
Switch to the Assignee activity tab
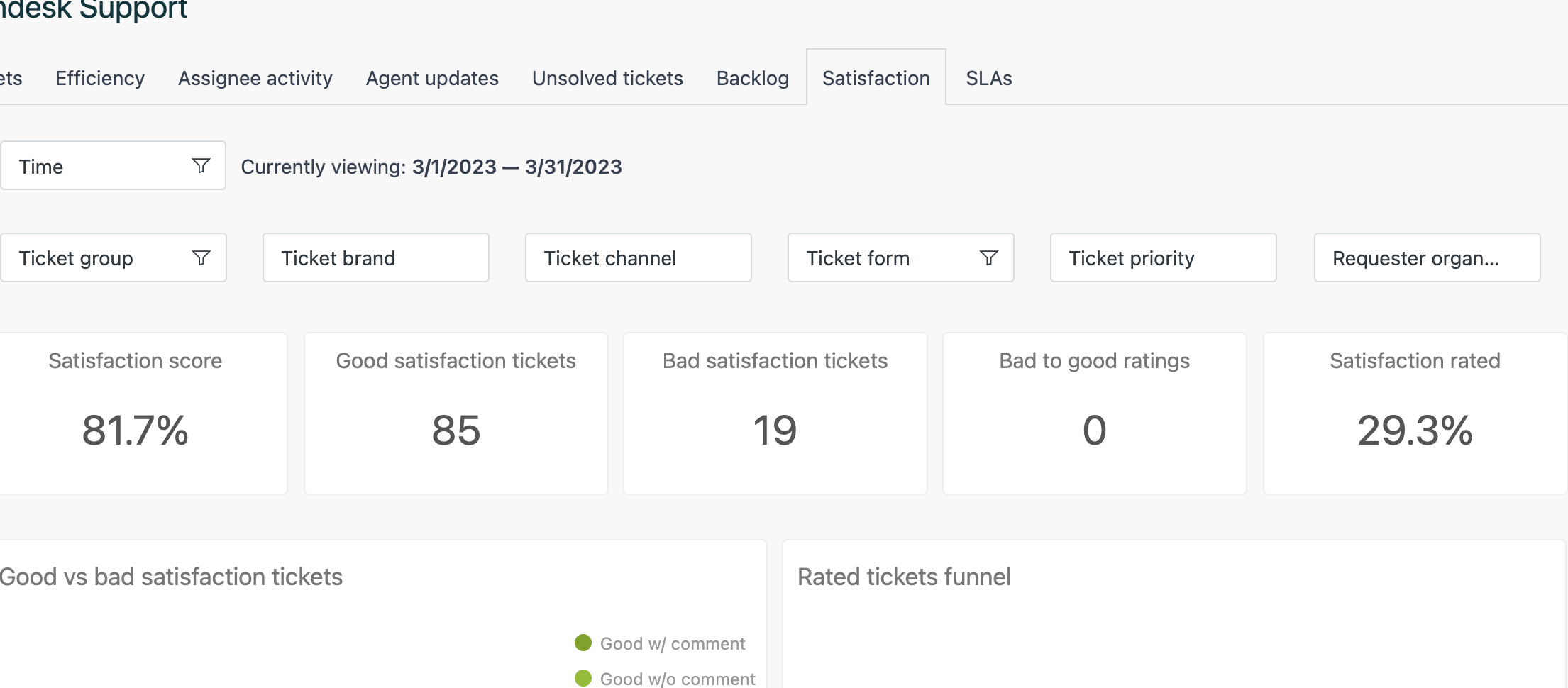point(255,78)
